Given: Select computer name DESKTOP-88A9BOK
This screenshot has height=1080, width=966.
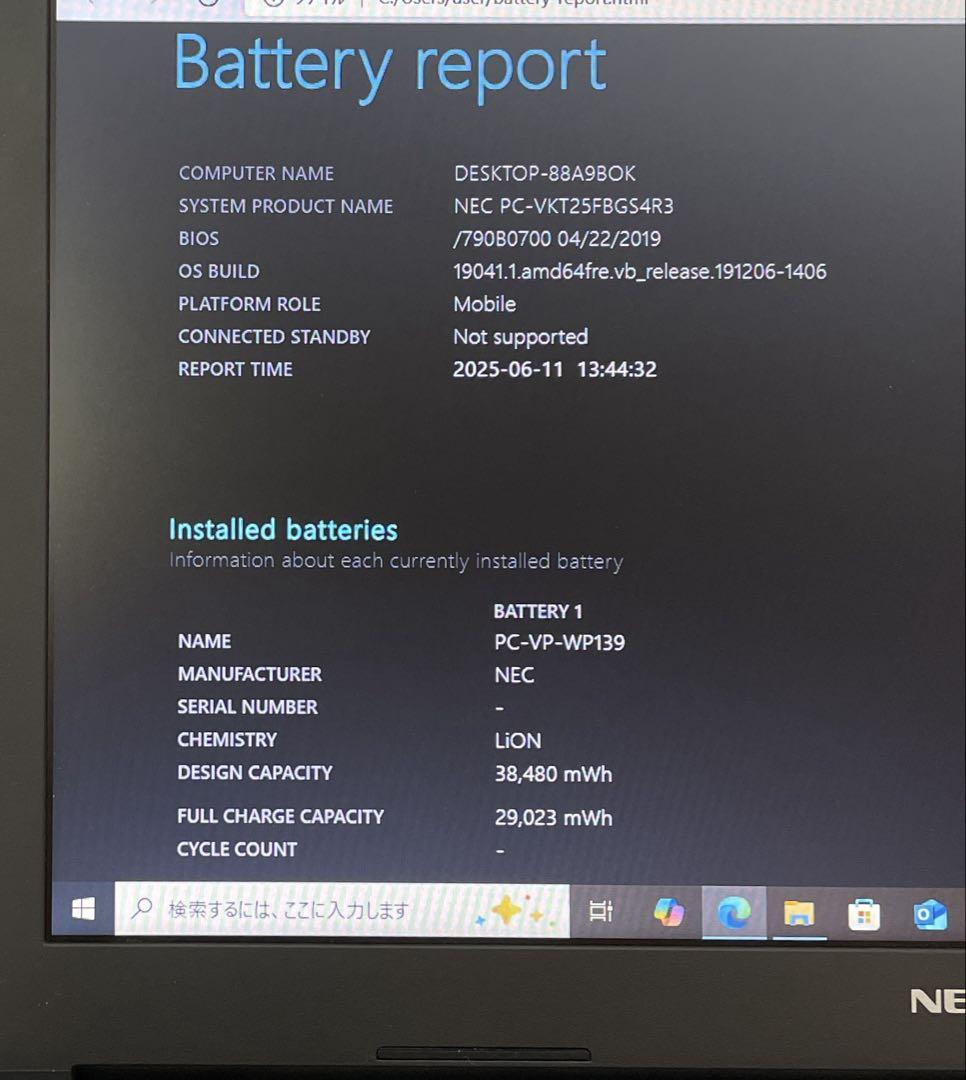Looking at the screenshot, I should tap(544, 174).
